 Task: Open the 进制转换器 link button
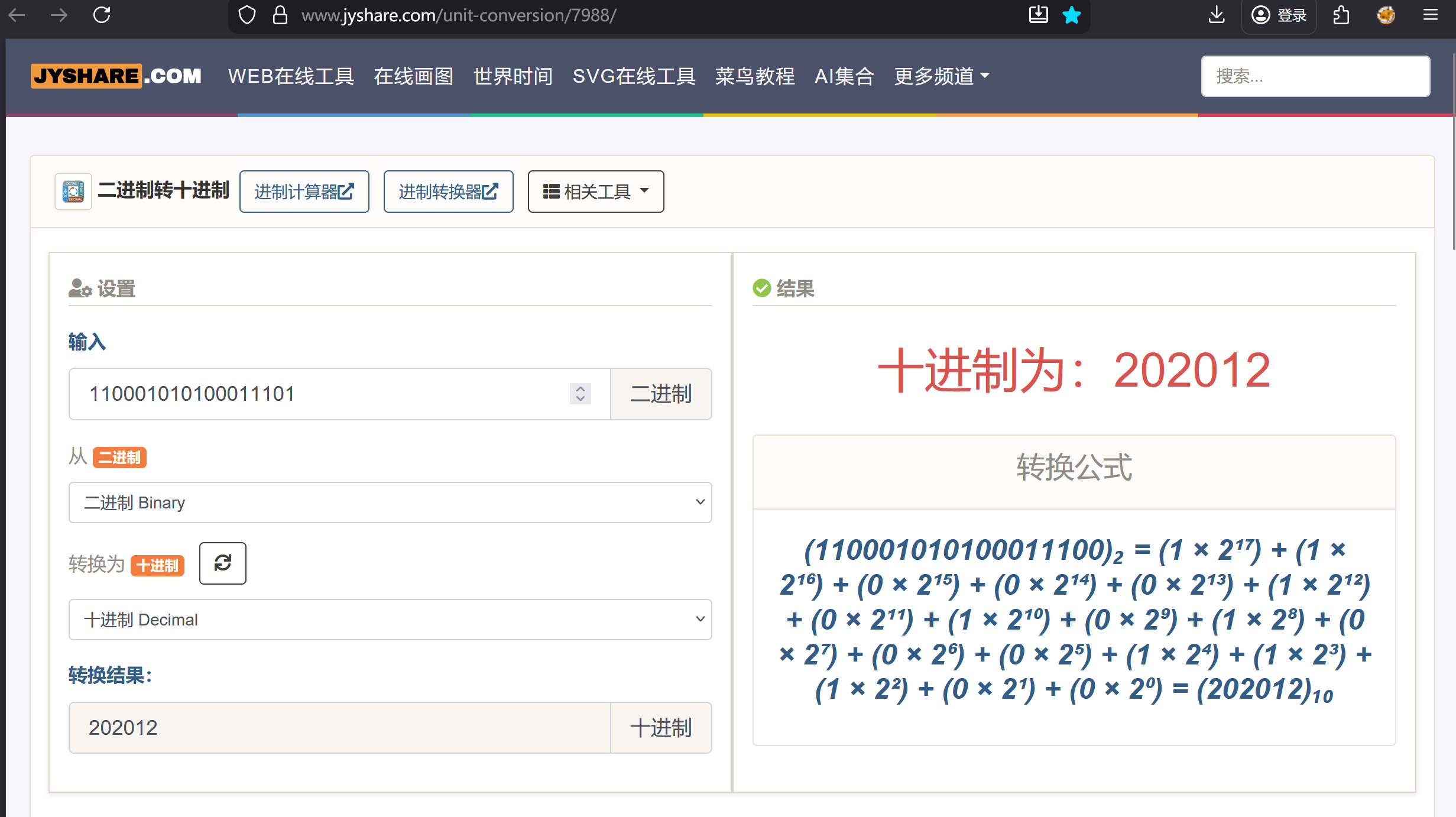tap(449, 192)
